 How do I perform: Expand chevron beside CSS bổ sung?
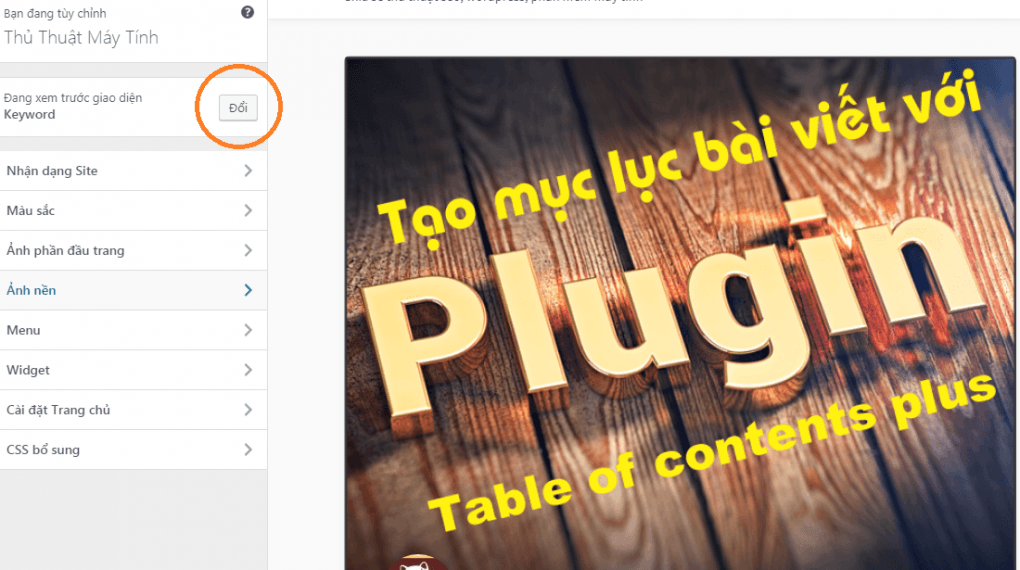tap(248, 450)
